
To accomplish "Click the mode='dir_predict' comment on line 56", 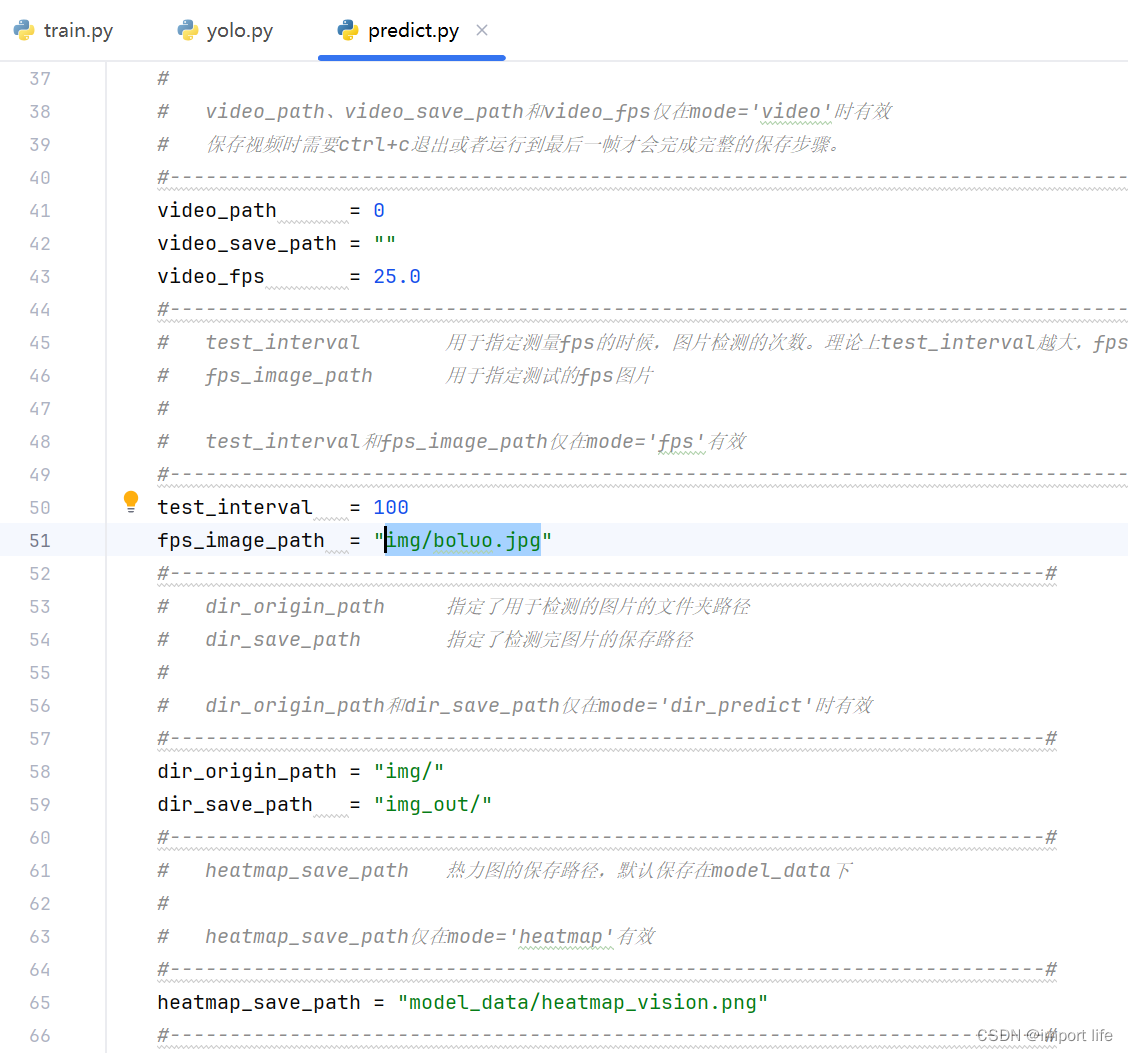I will click(515, 706).
